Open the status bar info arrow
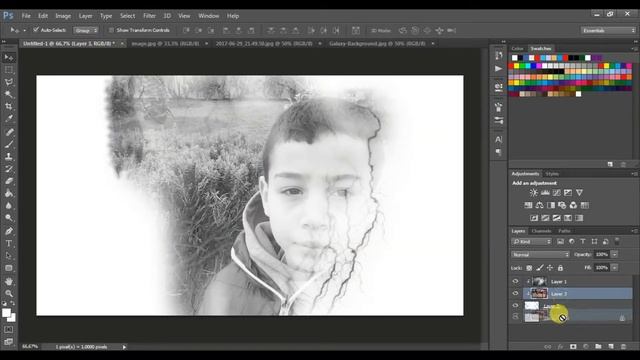Image resolution: width=640 pixels, height=360 pixels. tap(124, 347)
